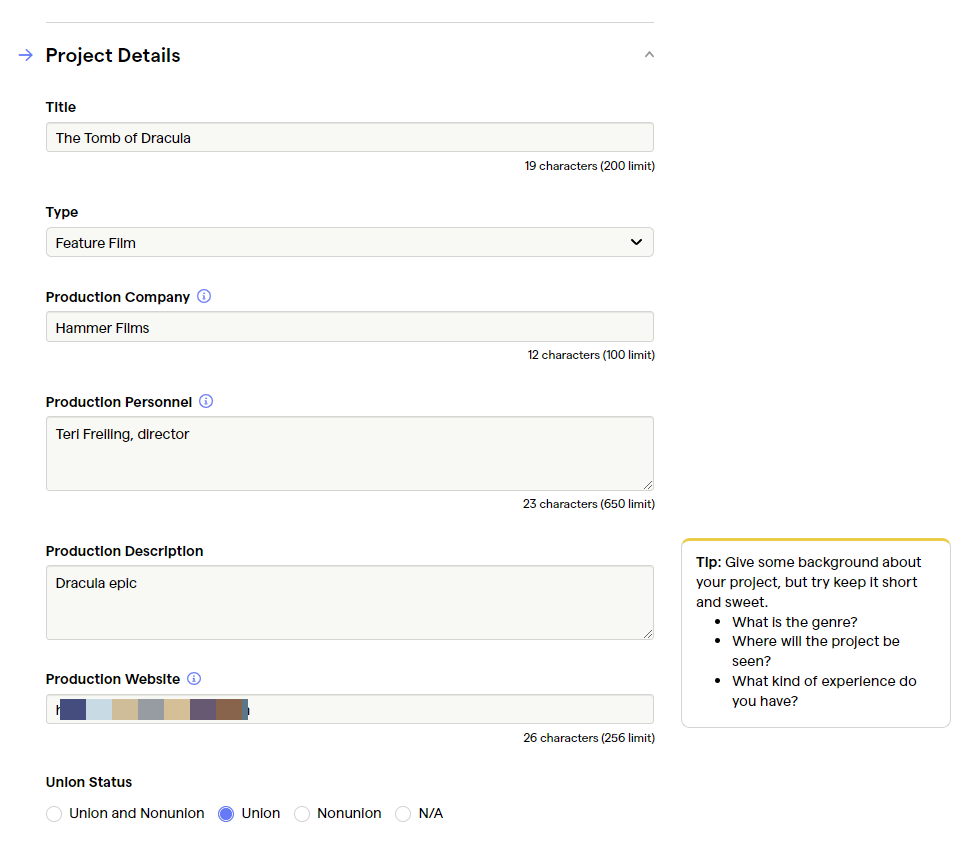The height and width of the screenshot is (853, 965).
Task: Click the Production Website info icon
Action: pyautogui.click(x=194, y=678)
